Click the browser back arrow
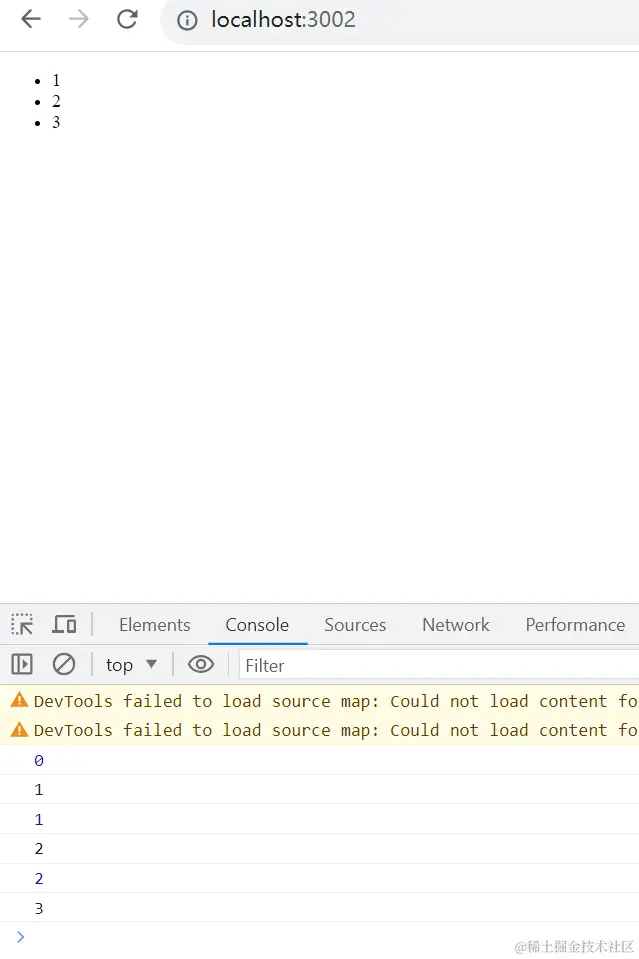Screen dimensions: 639x959 coord(31,20)
